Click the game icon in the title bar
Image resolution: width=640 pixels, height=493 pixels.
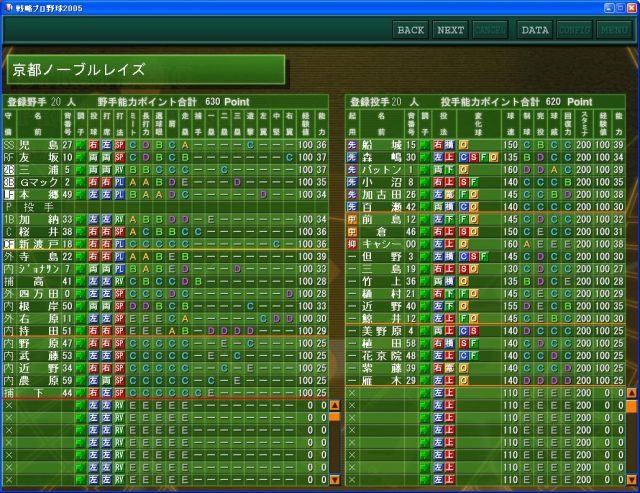point(9,7)
